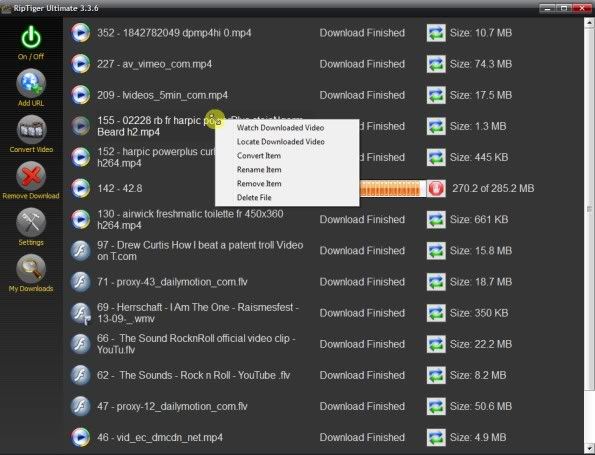Select the 97 - Drew Curtis How I beat name
595x455 pixels.
200,250
